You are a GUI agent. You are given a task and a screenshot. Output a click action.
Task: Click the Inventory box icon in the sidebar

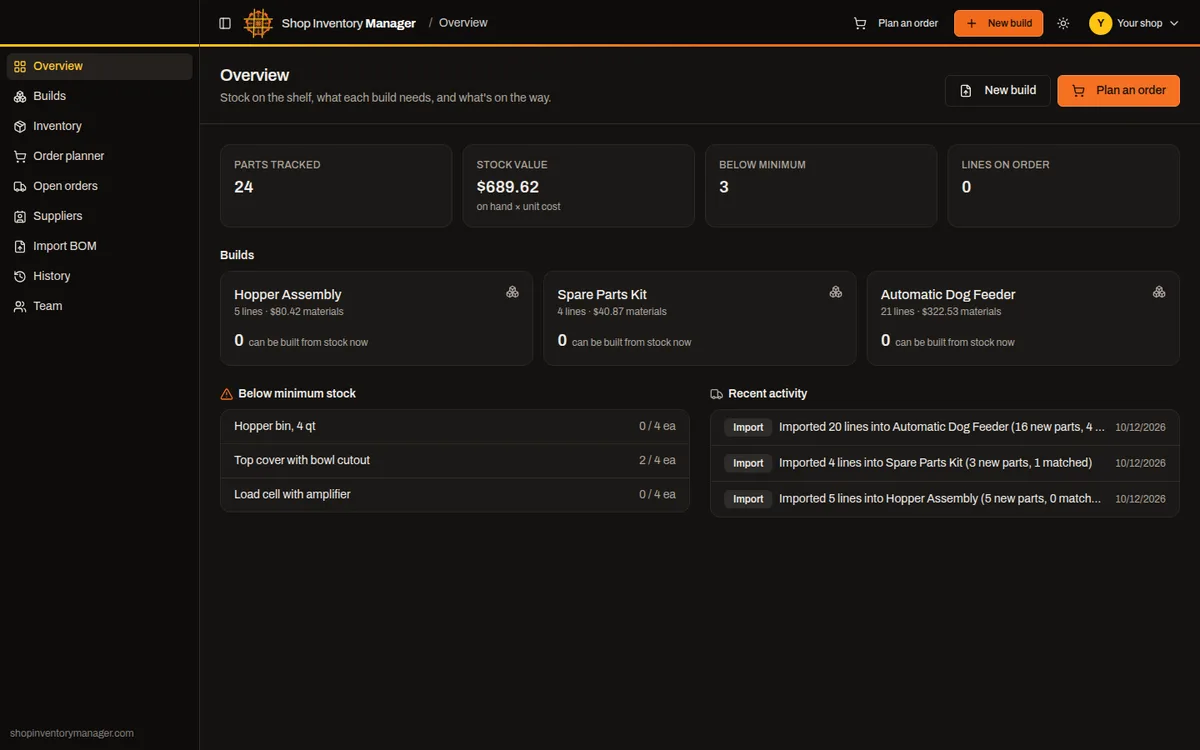pyautogui.click(x=20, y=126)
